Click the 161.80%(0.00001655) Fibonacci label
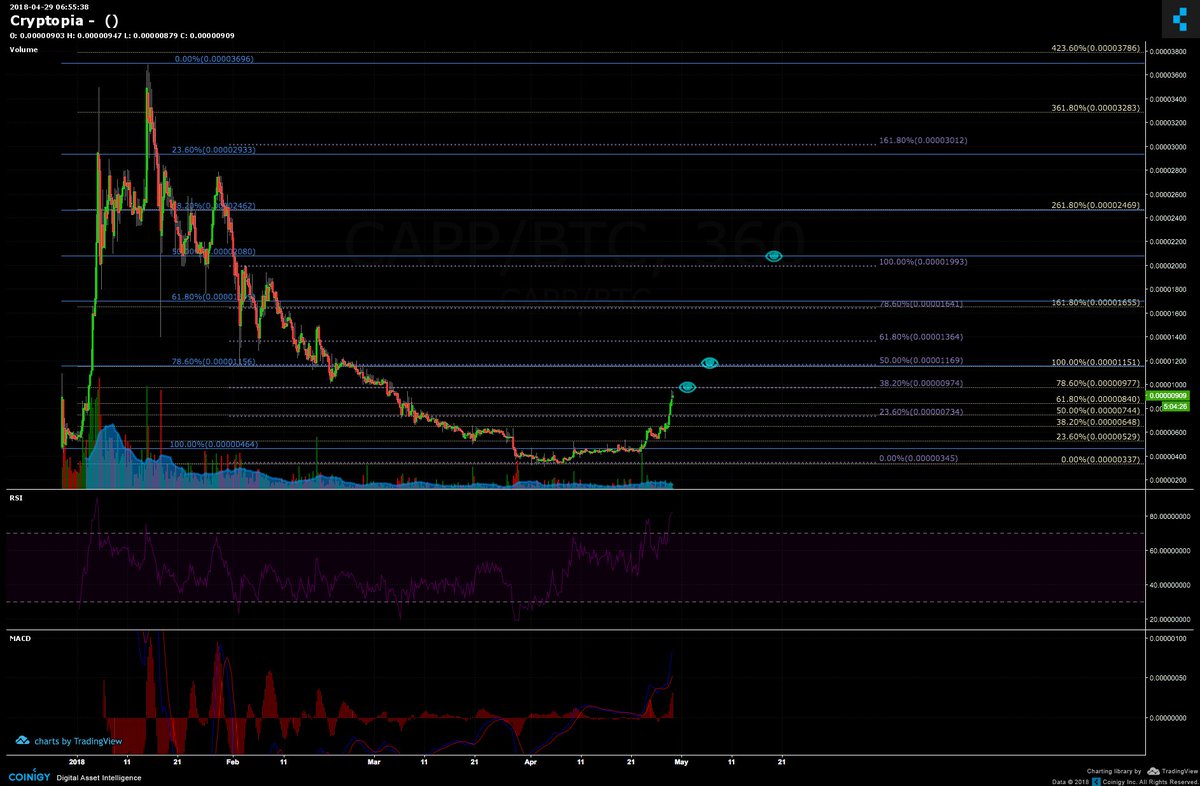Viewport: 1200px width, 786px height. pos(1097,301)
